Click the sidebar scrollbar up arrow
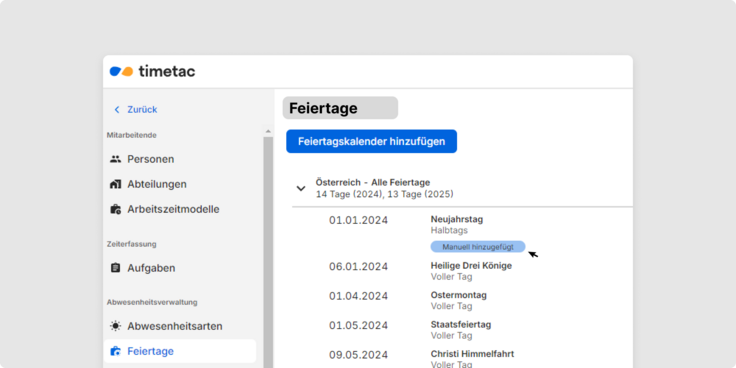 tap(268, 131)
